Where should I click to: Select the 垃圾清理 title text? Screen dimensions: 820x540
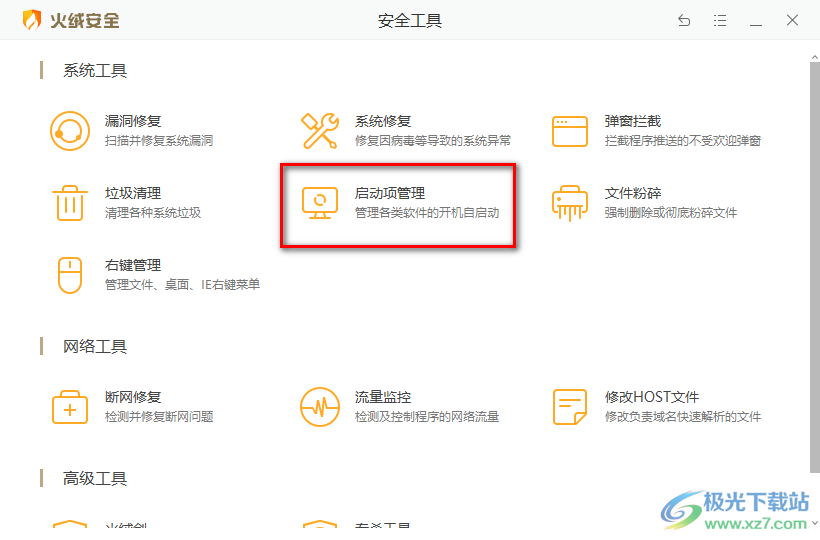point(133,193)
